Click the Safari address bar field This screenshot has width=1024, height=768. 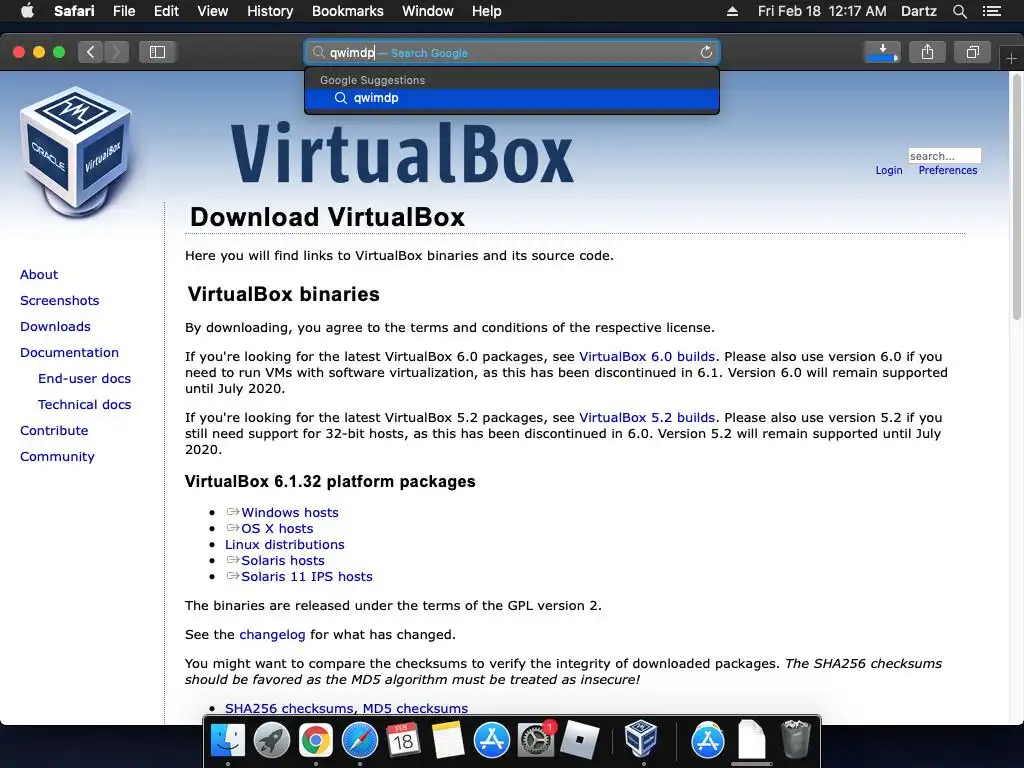pos(512,52)
